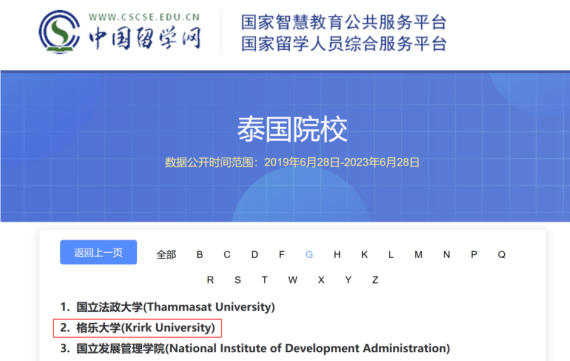Click 返回上一页 button
The height and width of the screenshot is (361, 570).
pos(99,252)
